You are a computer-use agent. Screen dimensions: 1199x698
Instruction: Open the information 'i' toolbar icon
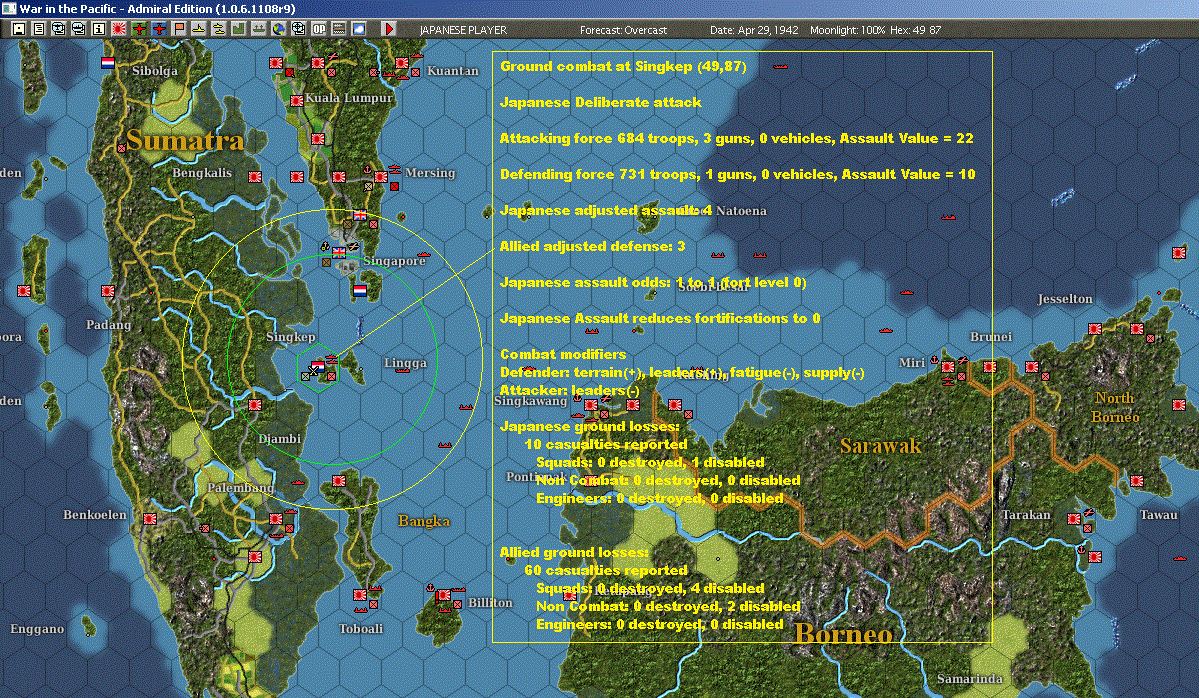[x=99, y=29]
